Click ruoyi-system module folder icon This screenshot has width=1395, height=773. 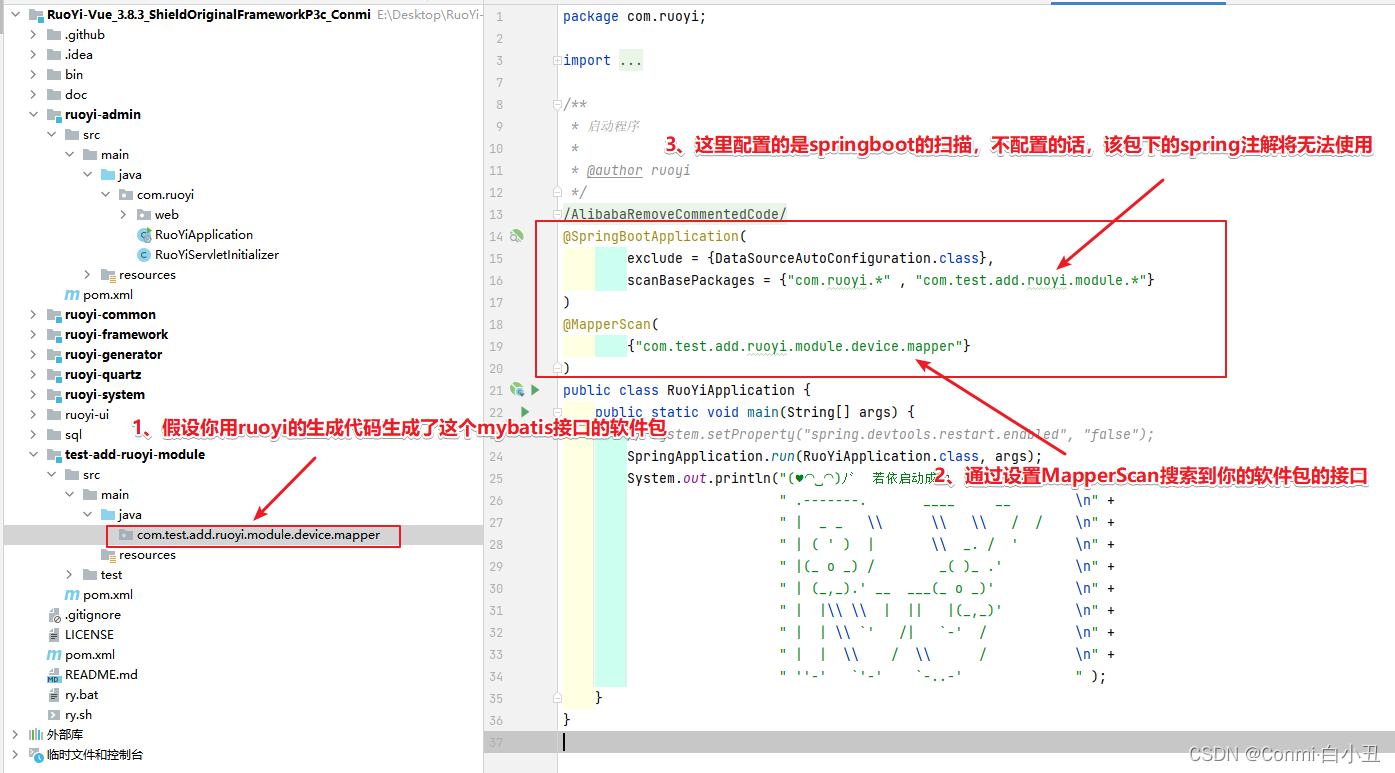tap(54, 394)
